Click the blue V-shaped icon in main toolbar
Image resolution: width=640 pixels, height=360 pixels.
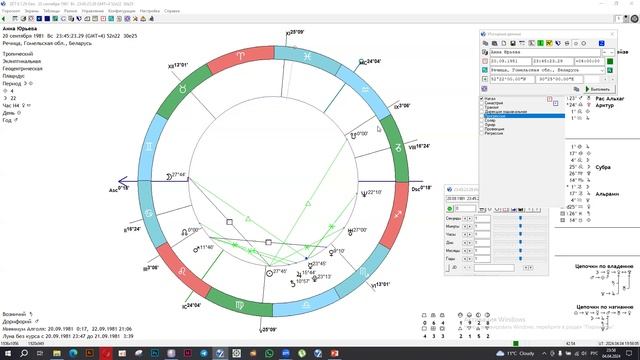[x=79, y=19]
